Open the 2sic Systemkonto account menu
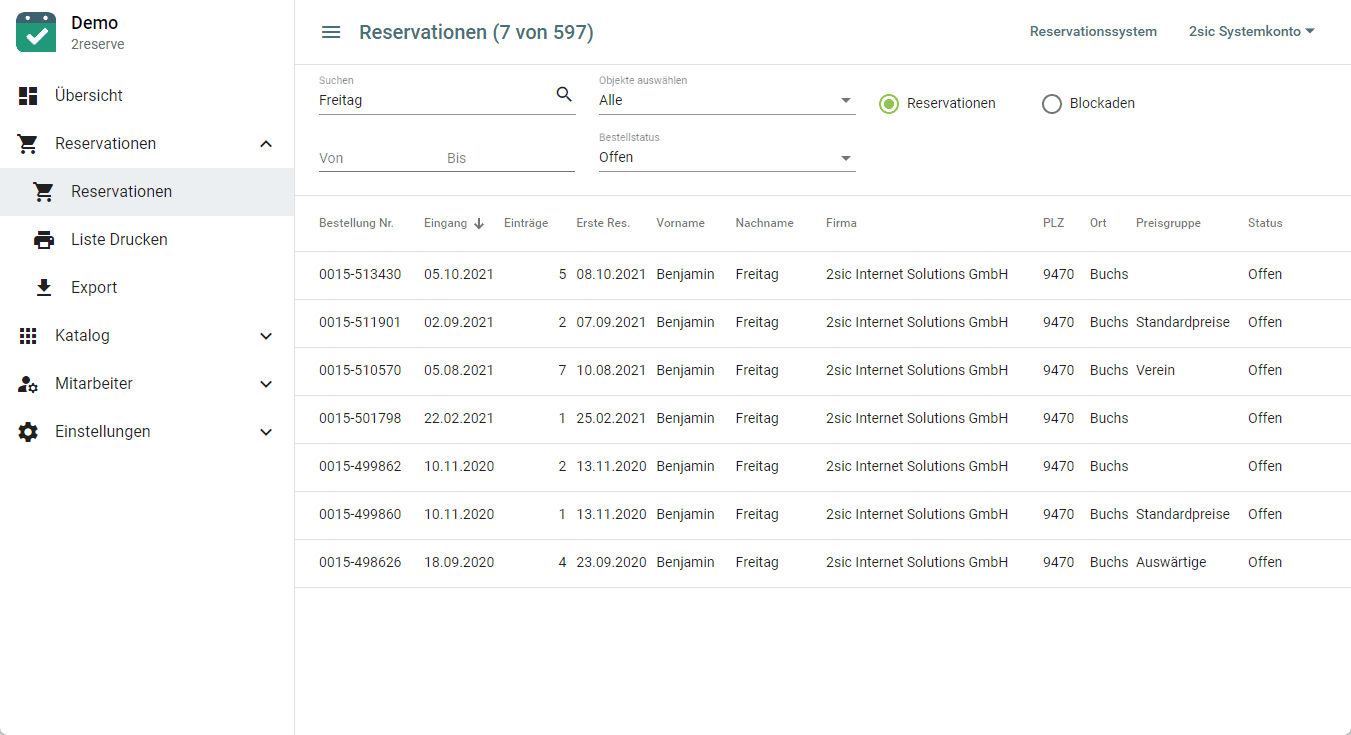This screenshot has width=1351, height=735. click(x=1251, y=32)
